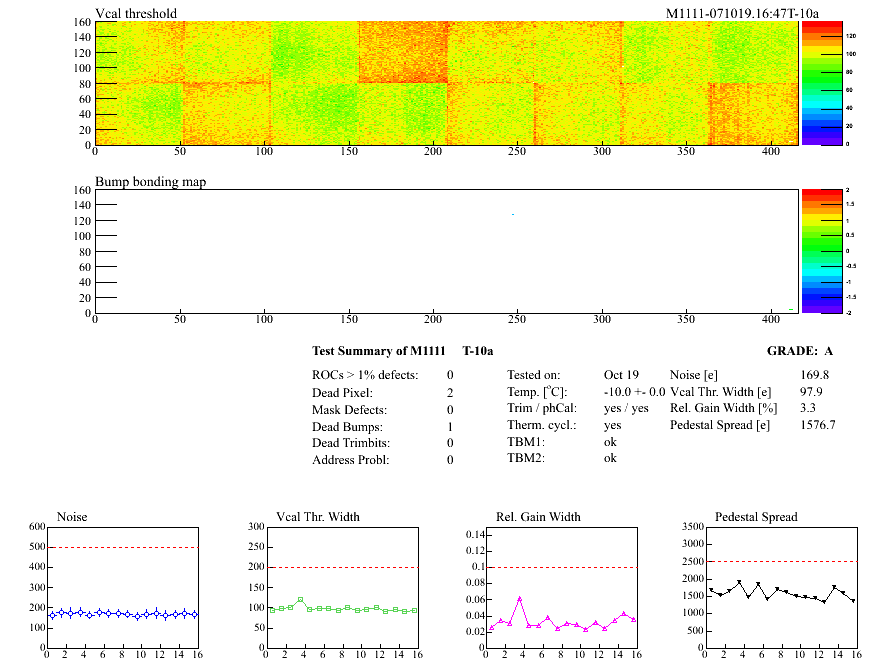Select the 'Bump bonding map' plot title
The width and height of the screenshot is (896, 672).
[150, 181]
